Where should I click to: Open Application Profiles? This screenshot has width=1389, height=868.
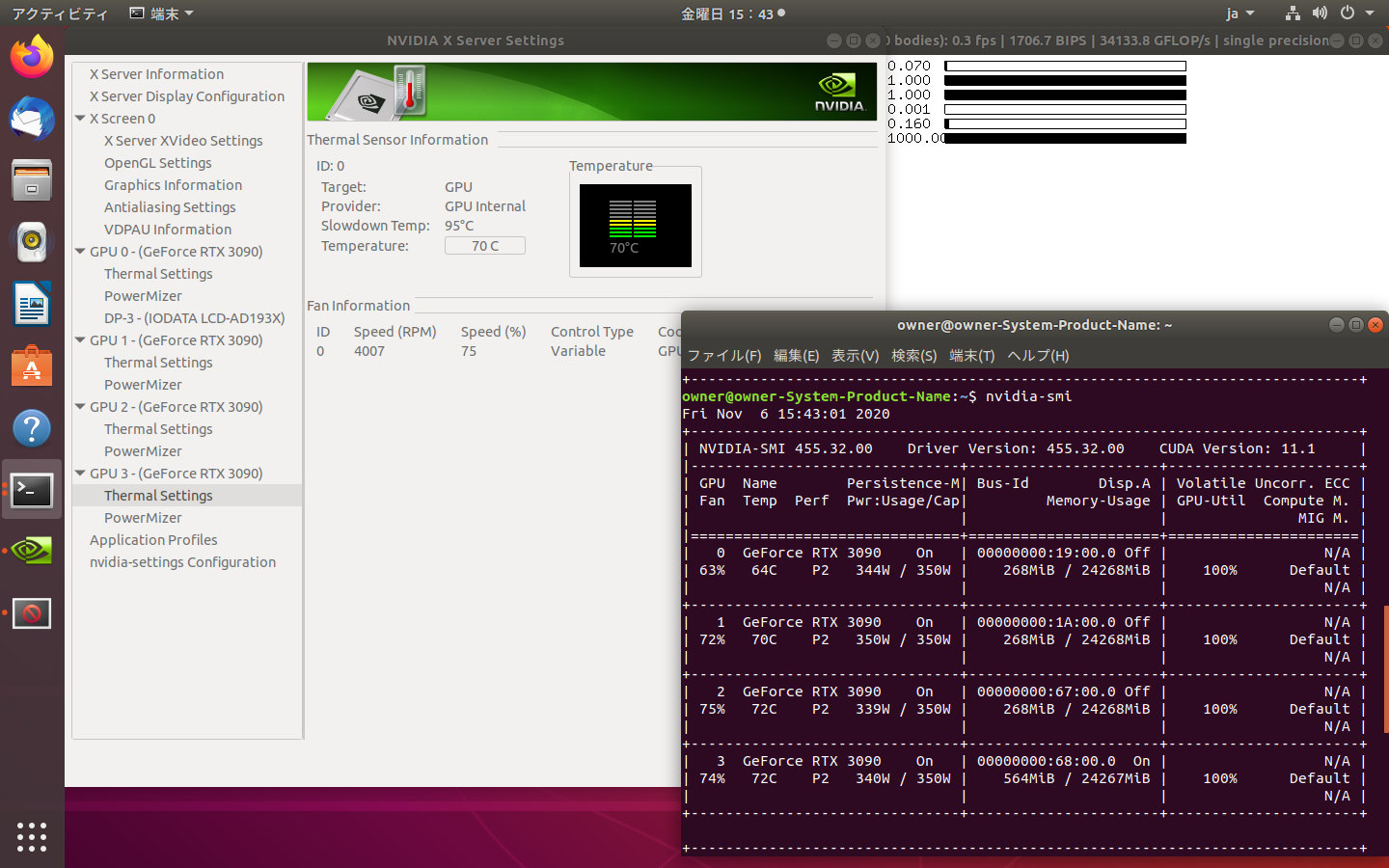point(153,540)
